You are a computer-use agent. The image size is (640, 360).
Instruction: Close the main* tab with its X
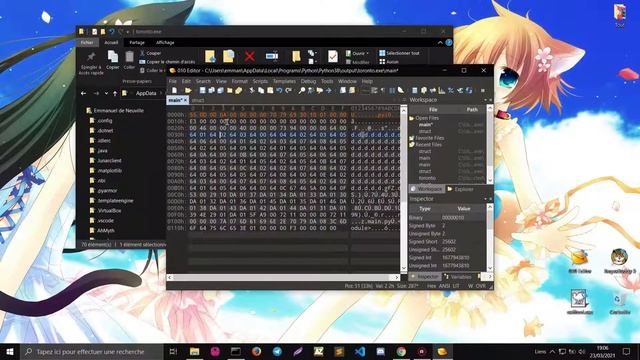pos(185,100)
